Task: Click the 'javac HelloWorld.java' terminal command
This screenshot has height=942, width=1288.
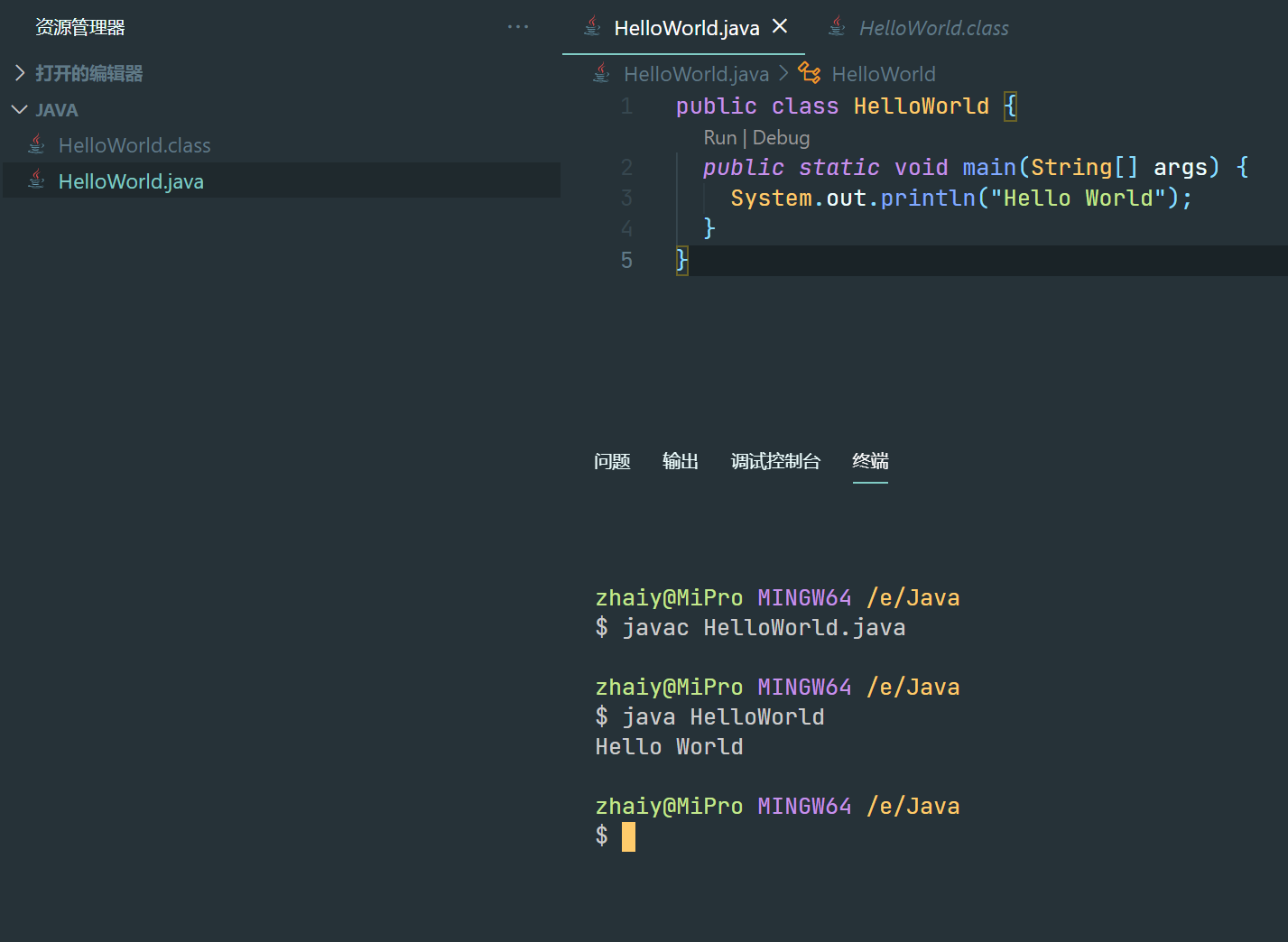Action: [764, 628]
